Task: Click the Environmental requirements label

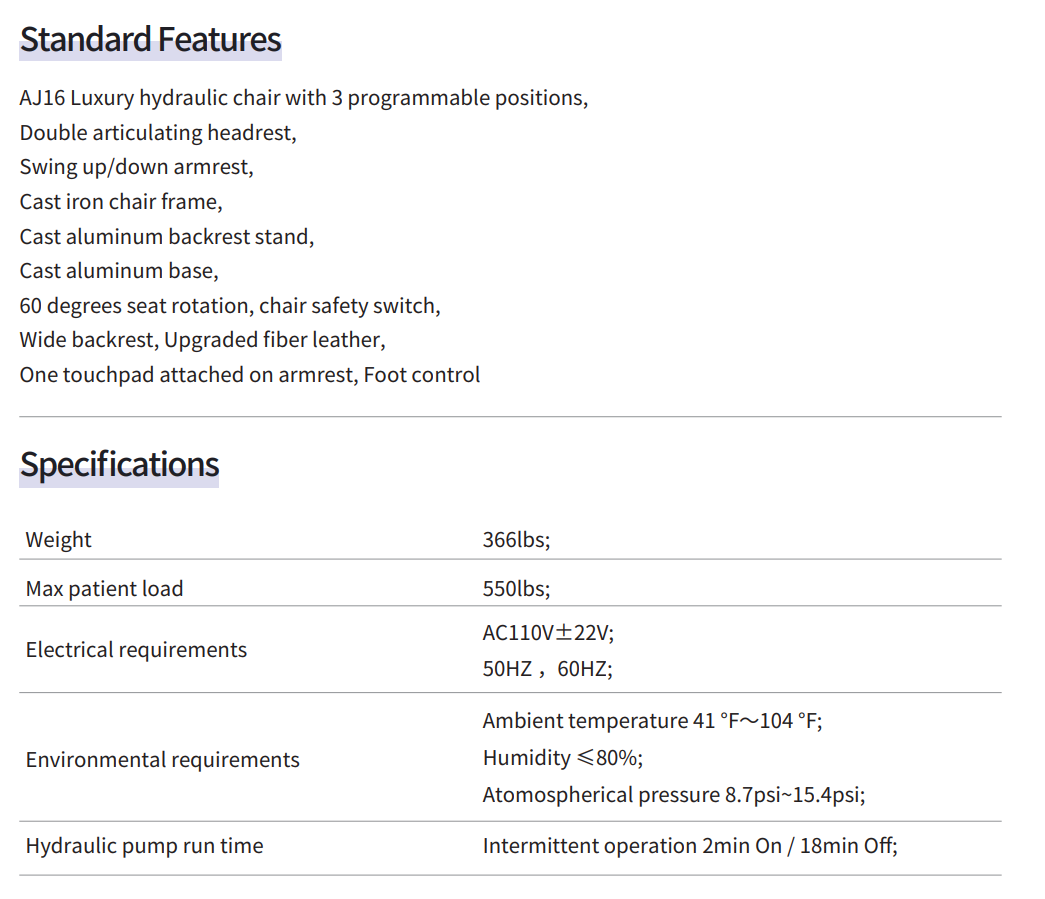Action: pyautogui.click(x=162, y=760)
